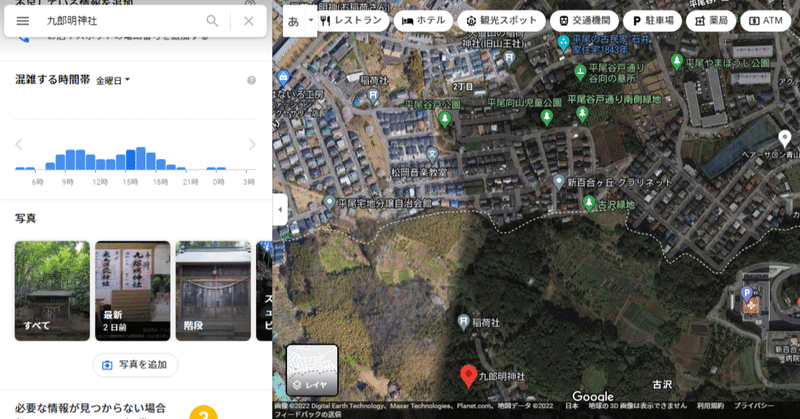The image size is (800, 419).
Task: Click the 平尾谷戸公園 green park marker
Action: point(445,119)
